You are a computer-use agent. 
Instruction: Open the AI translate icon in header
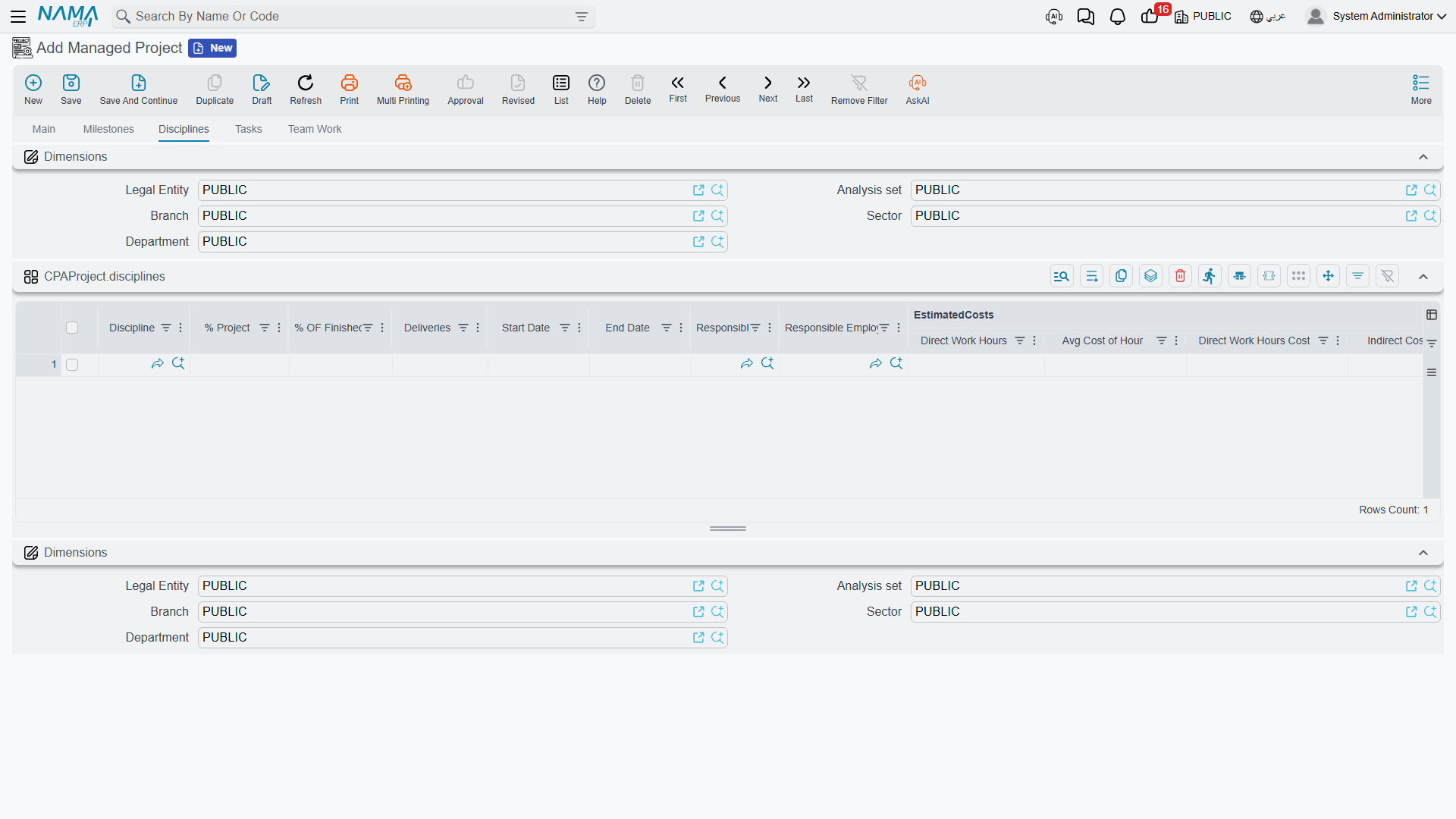tap(1053, 17)
